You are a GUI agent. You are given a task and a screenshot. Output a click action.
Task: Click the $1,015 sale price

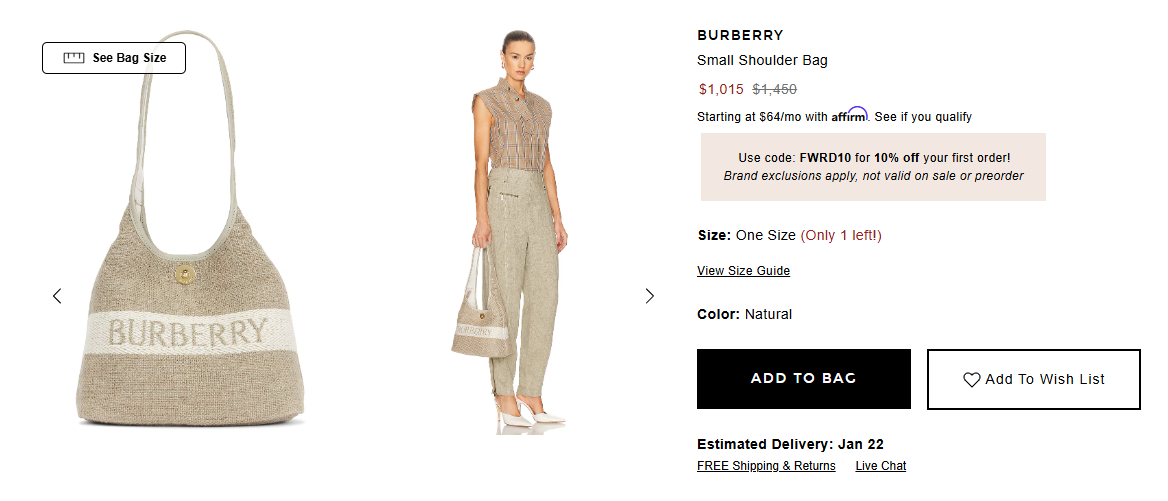721,89
